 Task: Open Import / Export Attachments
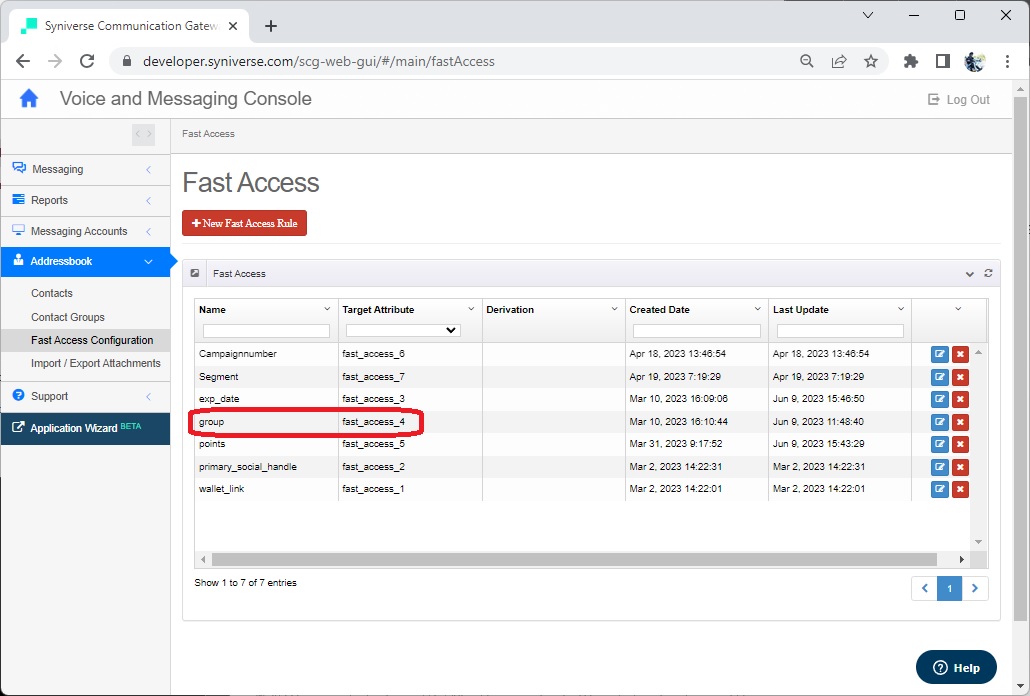click(96, 363)
